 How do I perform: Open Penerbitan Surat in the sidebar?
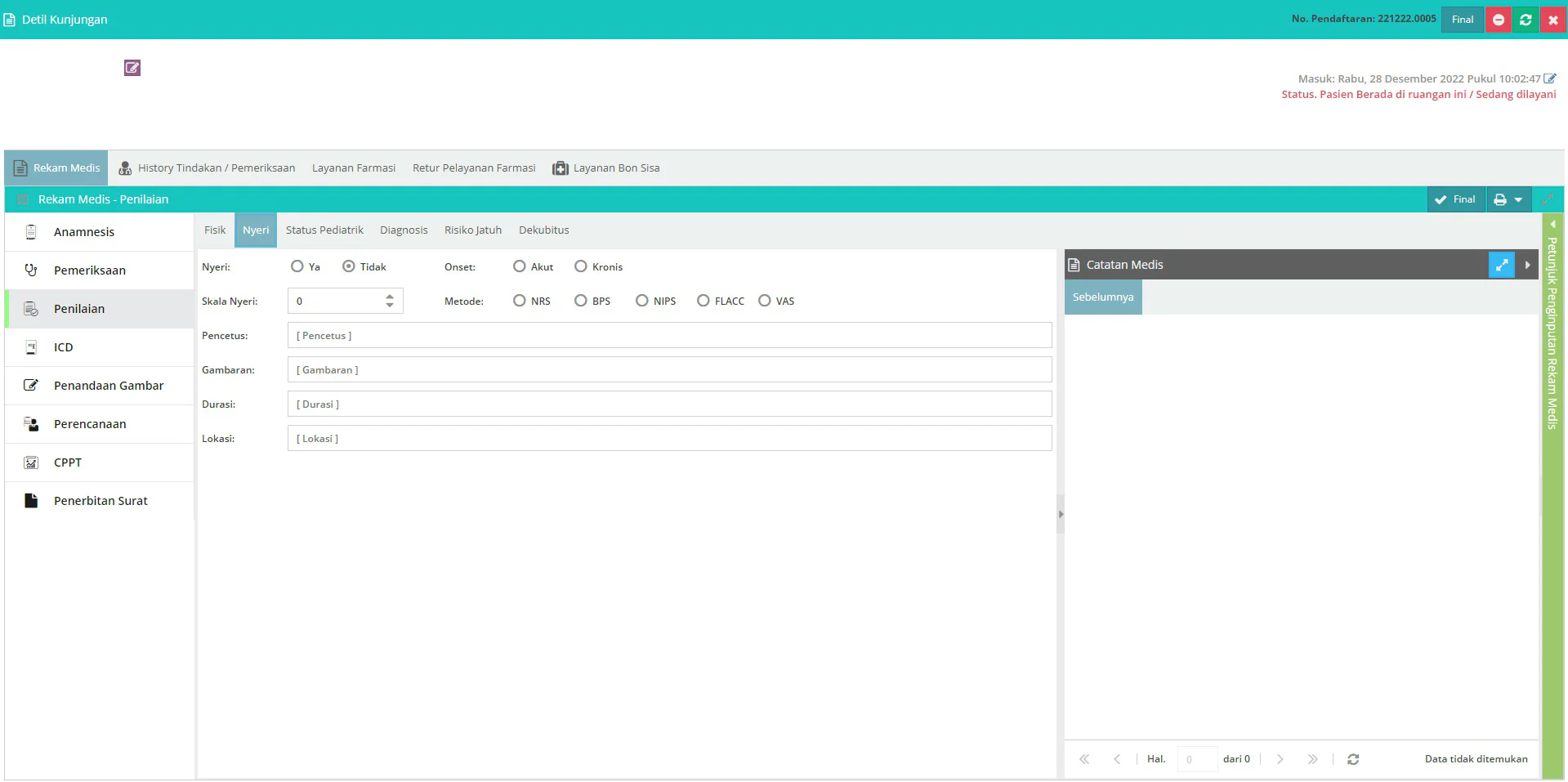[100, 501]
